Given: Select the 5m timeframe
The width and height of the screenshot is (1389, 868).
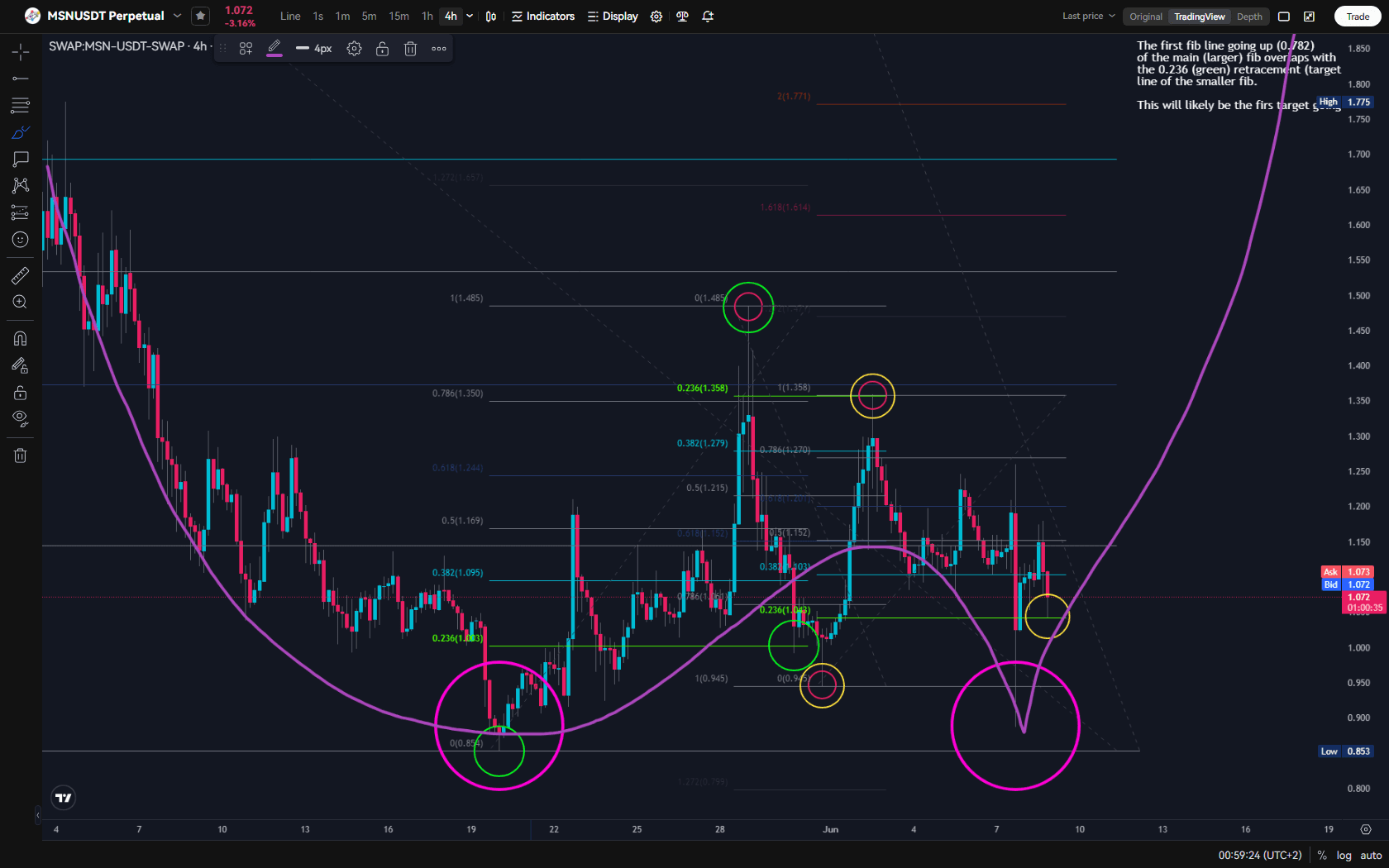Looking at the screenshot, I should pyautogui.click(x=369, y=16).
